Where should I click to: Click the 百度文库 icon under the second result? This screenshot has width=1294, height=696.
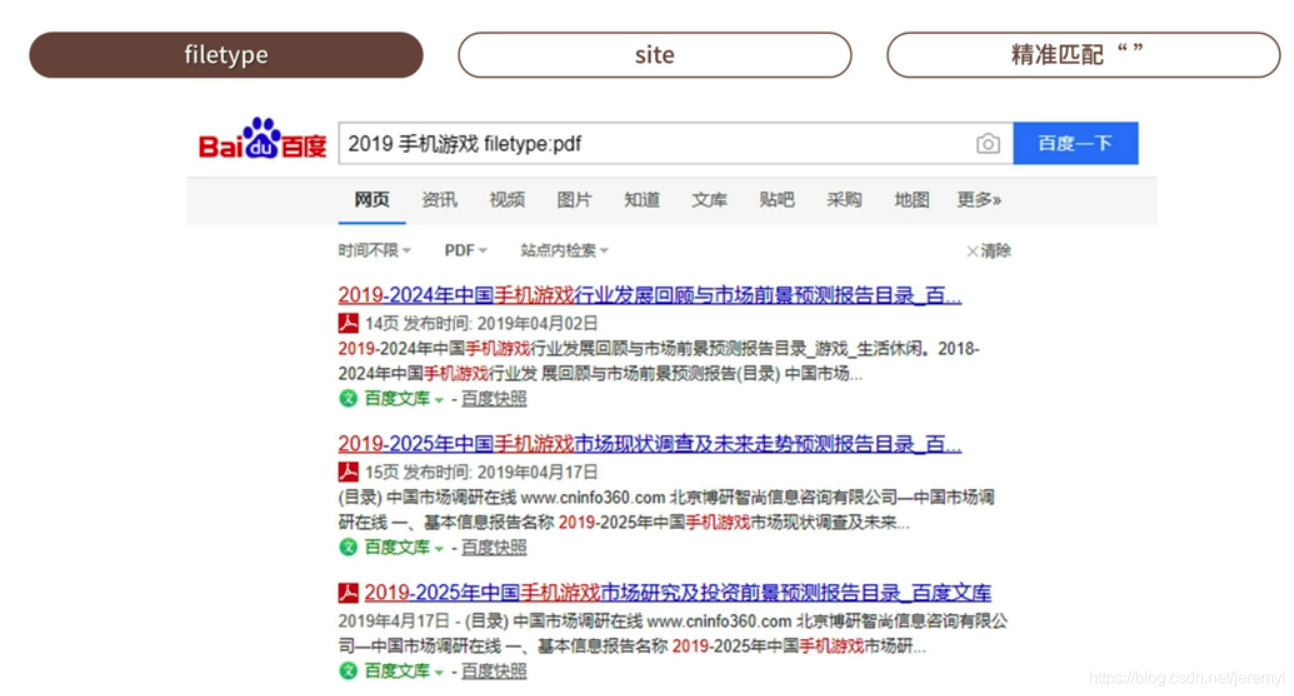[347, 548]
